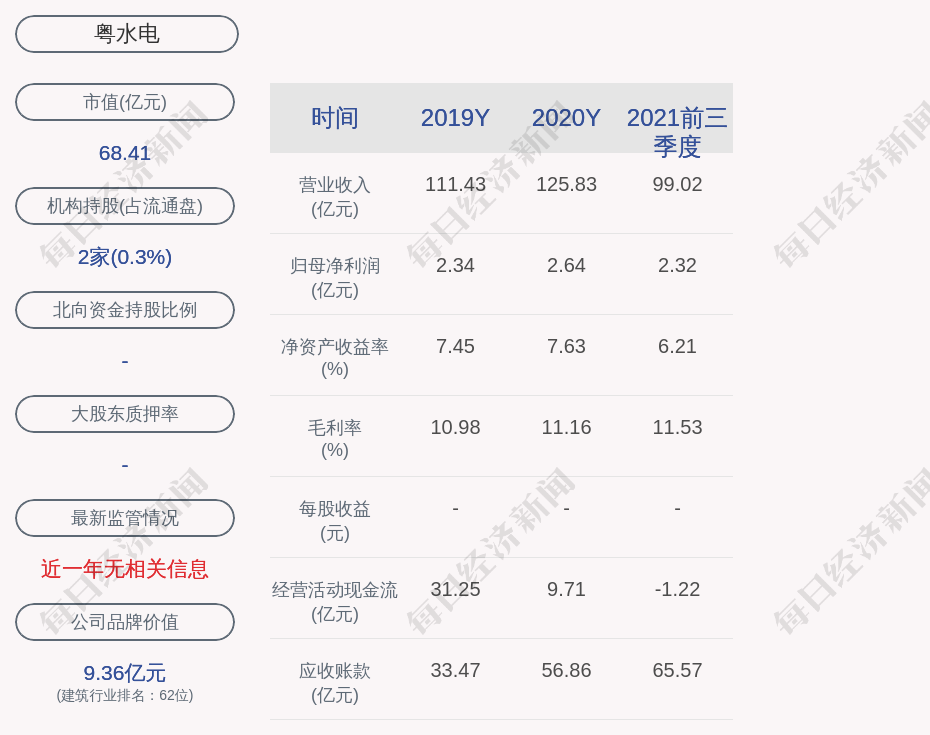The image size is (930, 735).
Task: Click the 营业收入(亿元) row label
Action: tap(335, 196)
